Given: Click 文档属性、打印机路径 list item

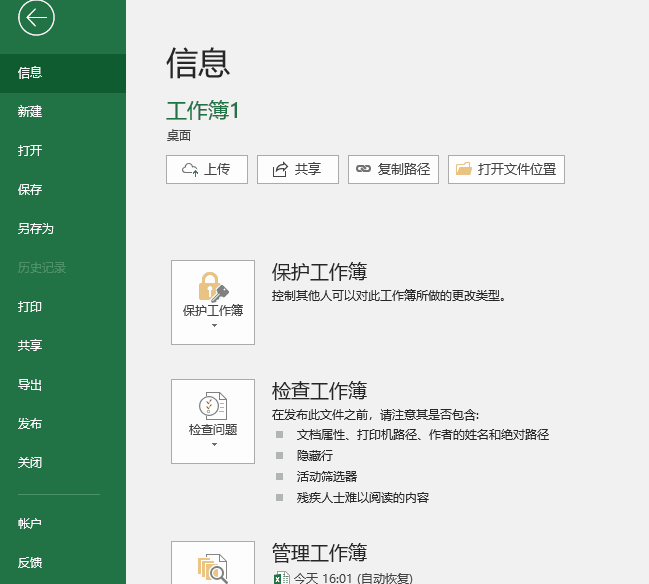Looking at the screenshot, I should (423, 435).
